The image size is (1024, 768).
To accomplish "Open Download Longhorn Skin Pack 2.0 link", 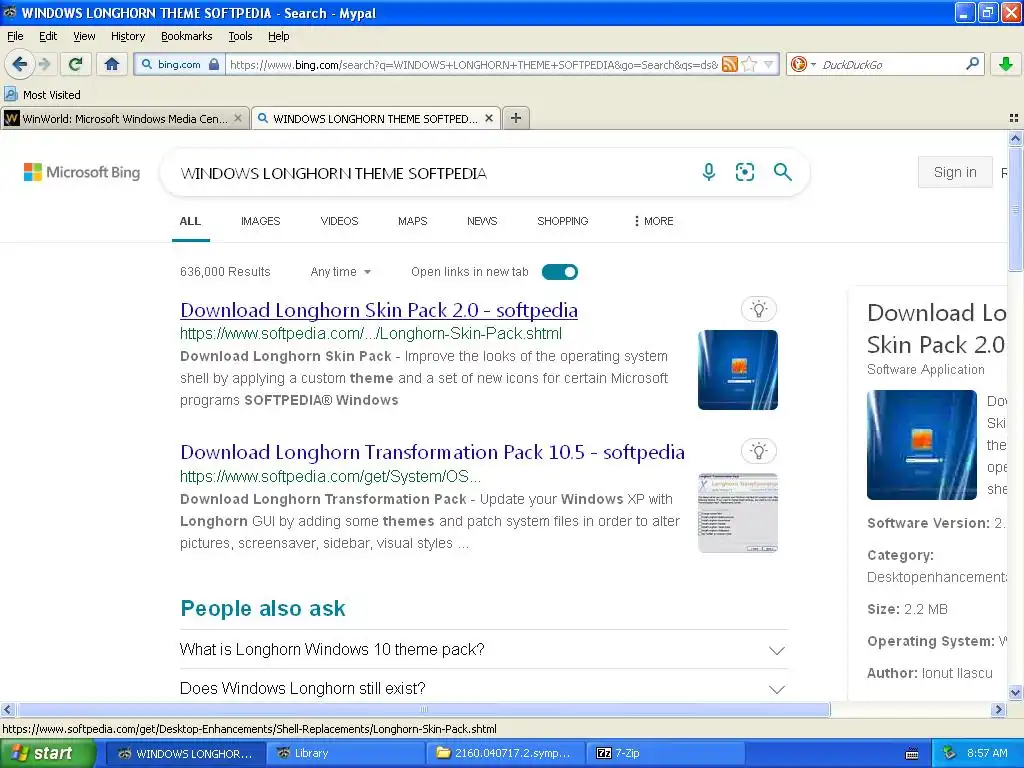I will coord(379,310).
